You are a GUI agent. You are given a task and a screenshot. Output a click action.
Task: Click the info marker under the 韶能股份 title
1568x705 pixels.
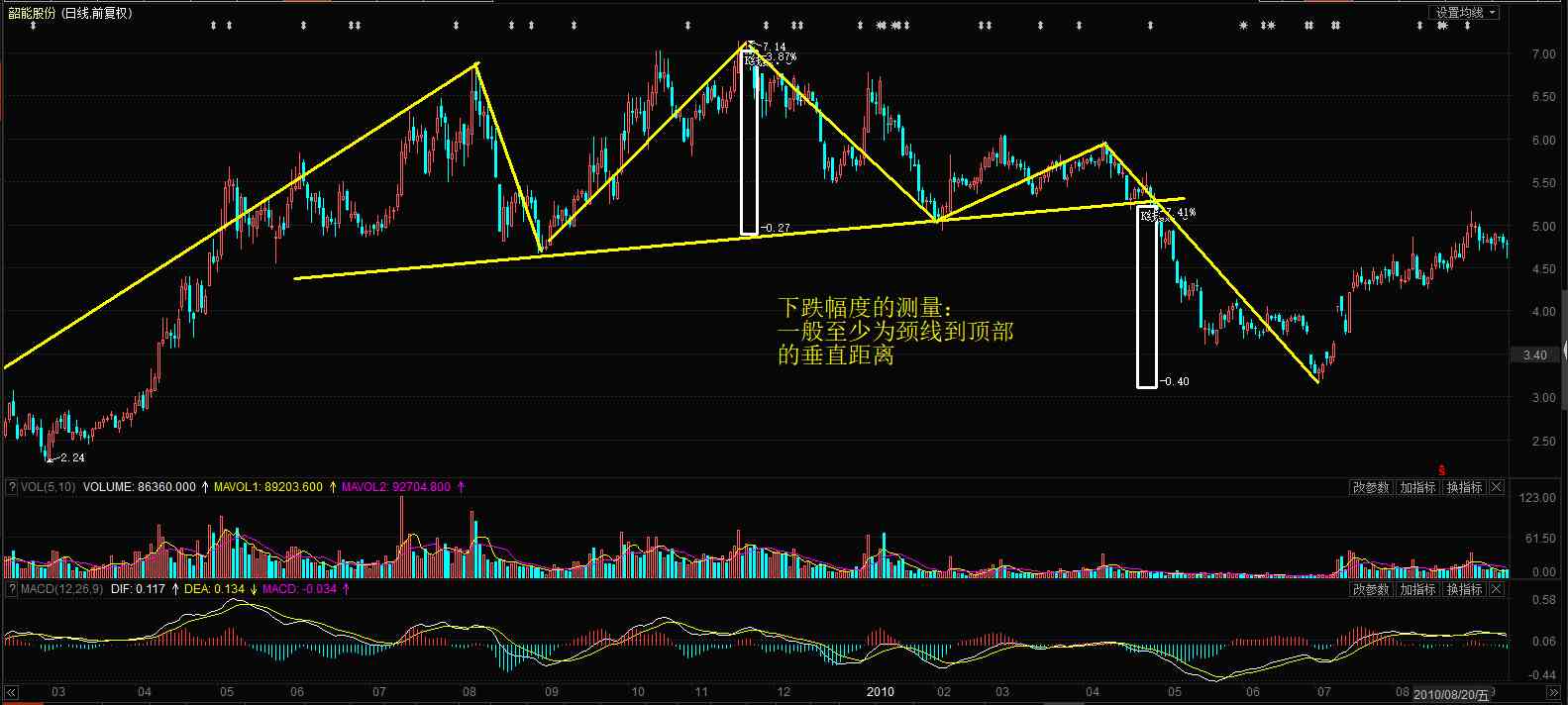coord(33,26)
